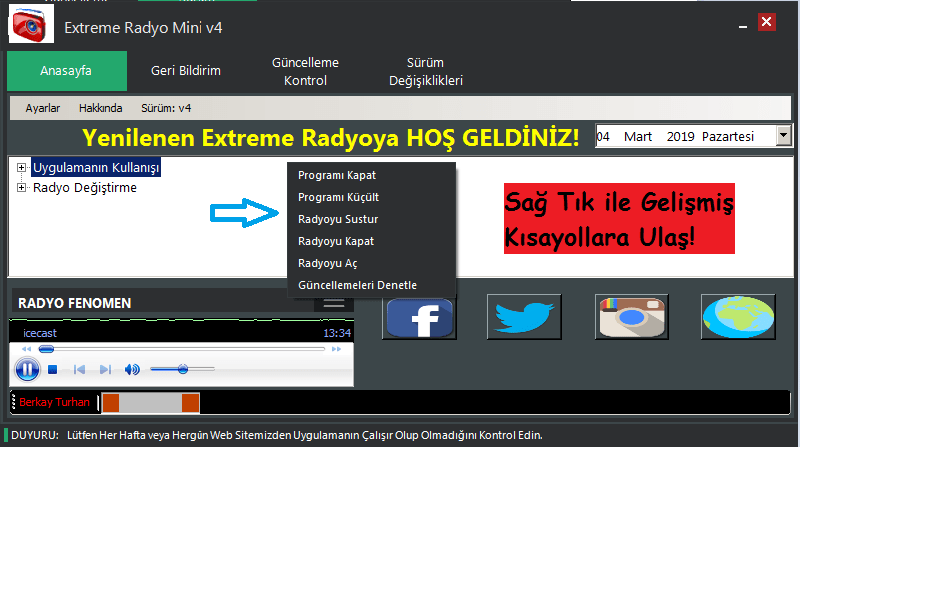Choose Programı Küçült from context menu
The height and width of the screenshot is (614, 931).
[371, 197]
